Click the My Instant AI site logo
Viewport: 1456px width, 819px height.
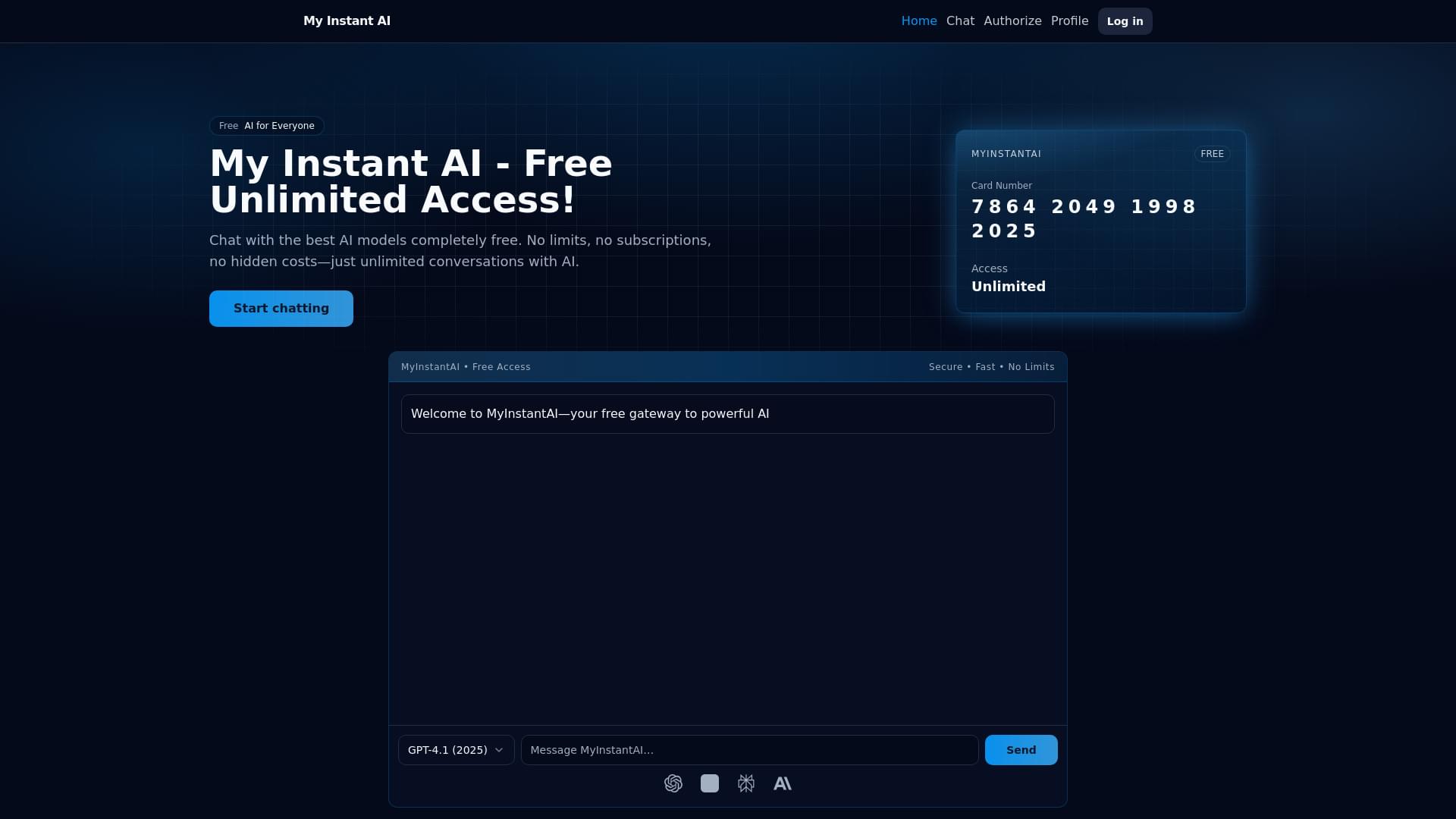click(x=347, y=21)
